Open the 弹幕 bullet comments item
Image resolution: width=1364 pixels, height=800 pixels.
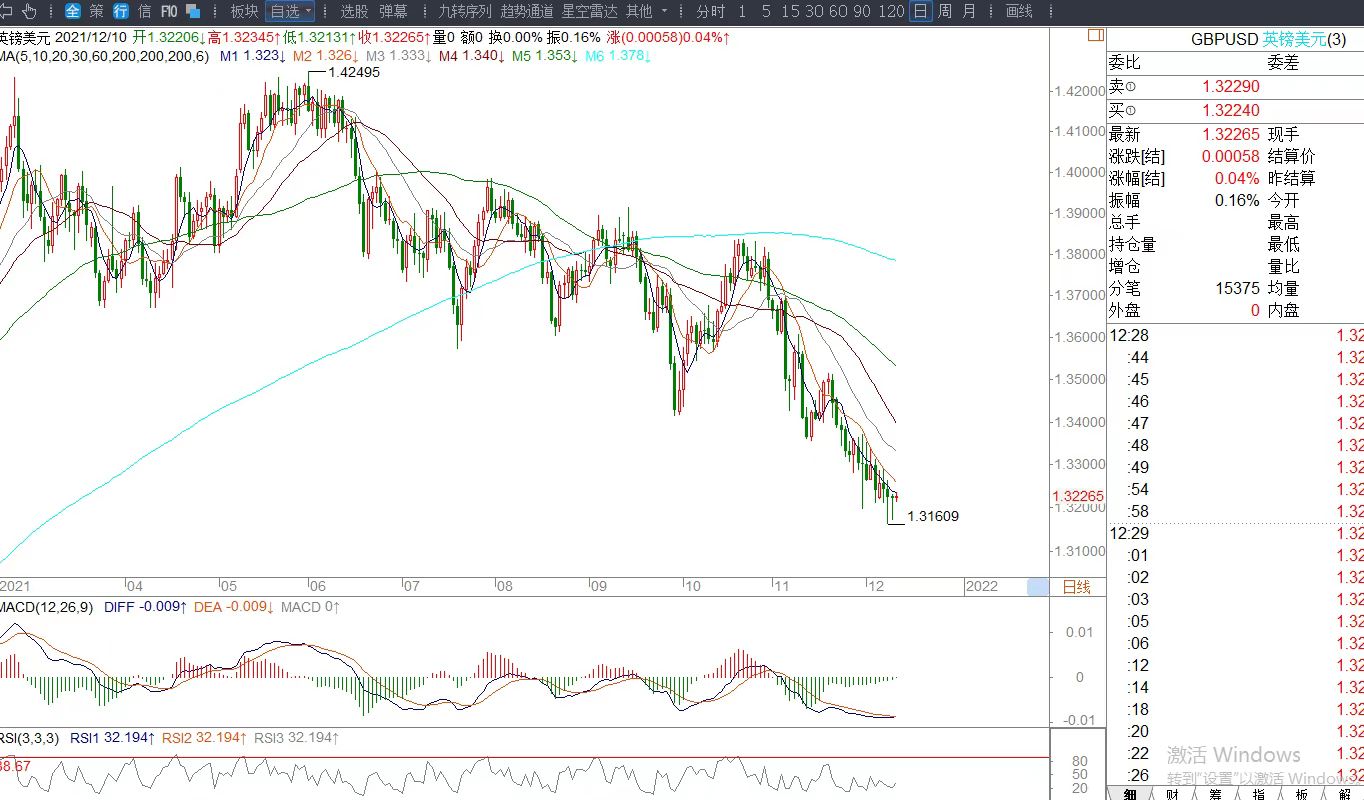393,11
